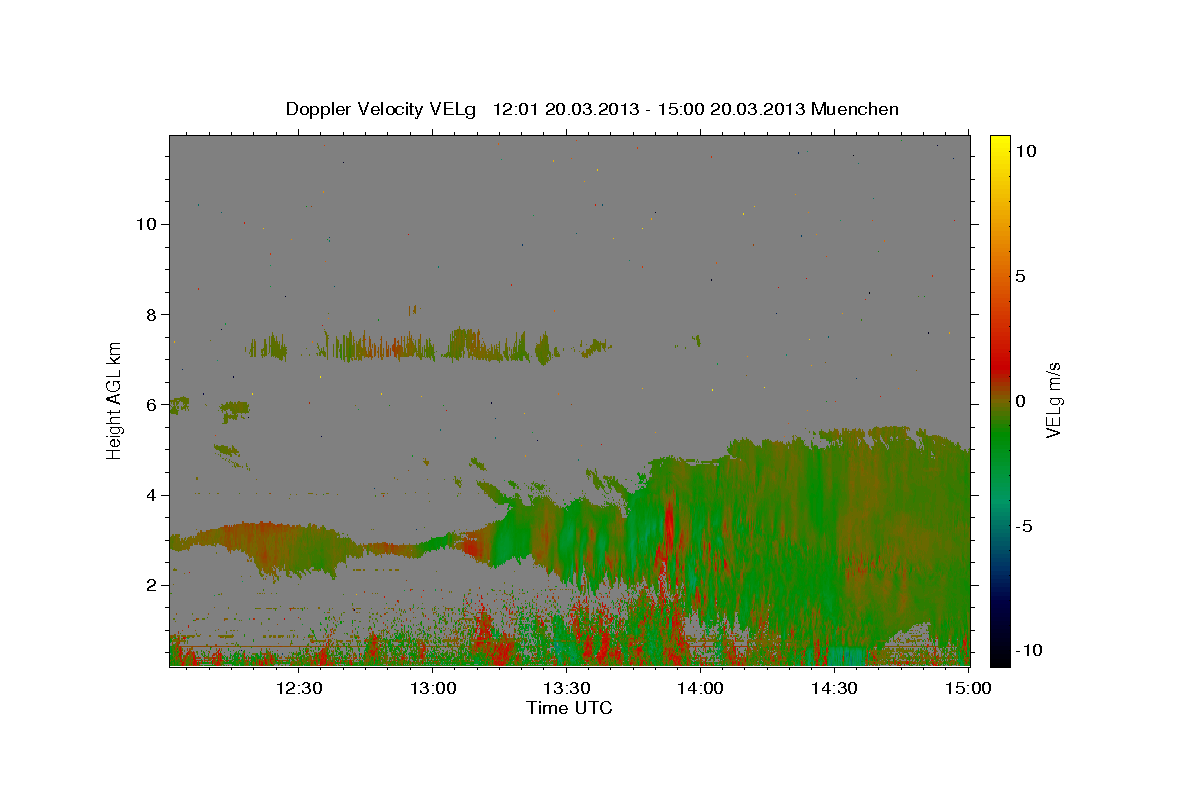The image size is (1200, 800).
Task: Click the 'VELg m/s' colorbar label
Action: [1053, 399]
